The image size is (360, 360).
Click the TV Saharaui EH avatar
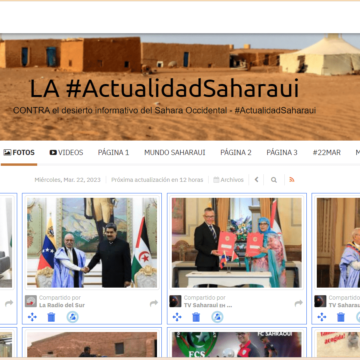[x=175, y=301]
